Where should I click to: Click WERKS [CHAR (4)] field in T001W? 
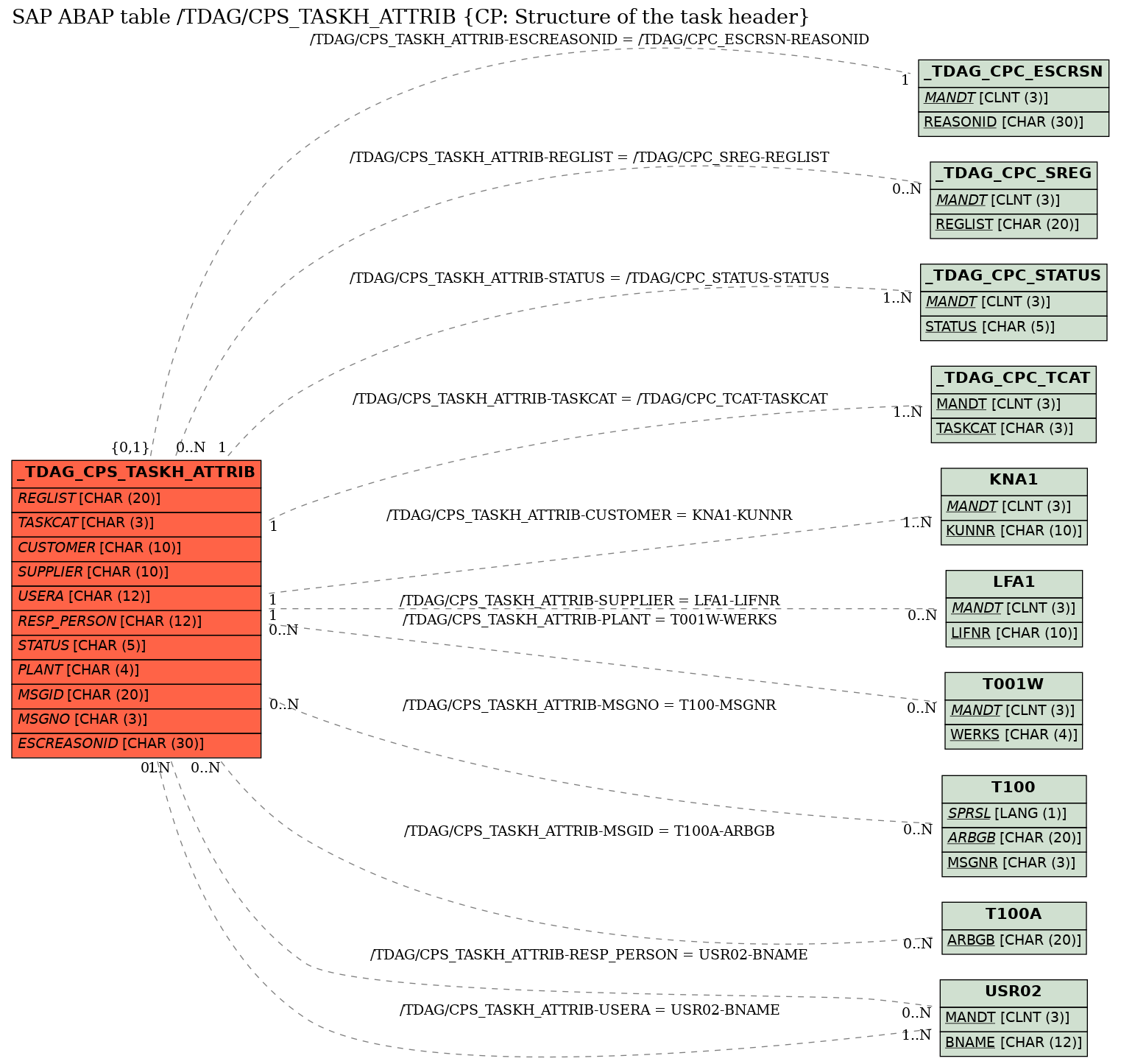click(1014, 736)
